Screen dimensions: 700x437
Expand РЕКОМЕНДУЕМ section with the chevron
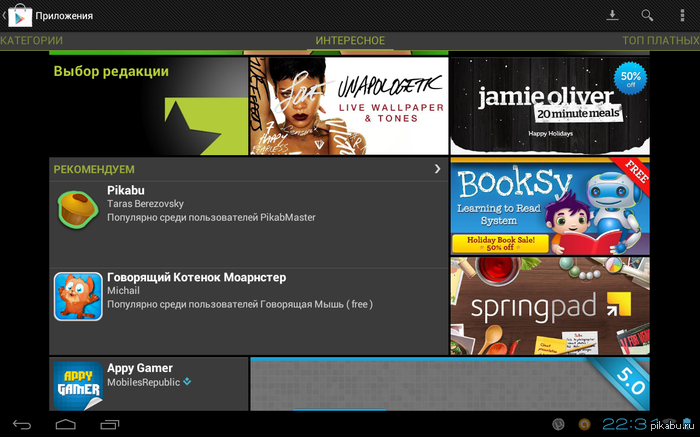click(438, 169)
